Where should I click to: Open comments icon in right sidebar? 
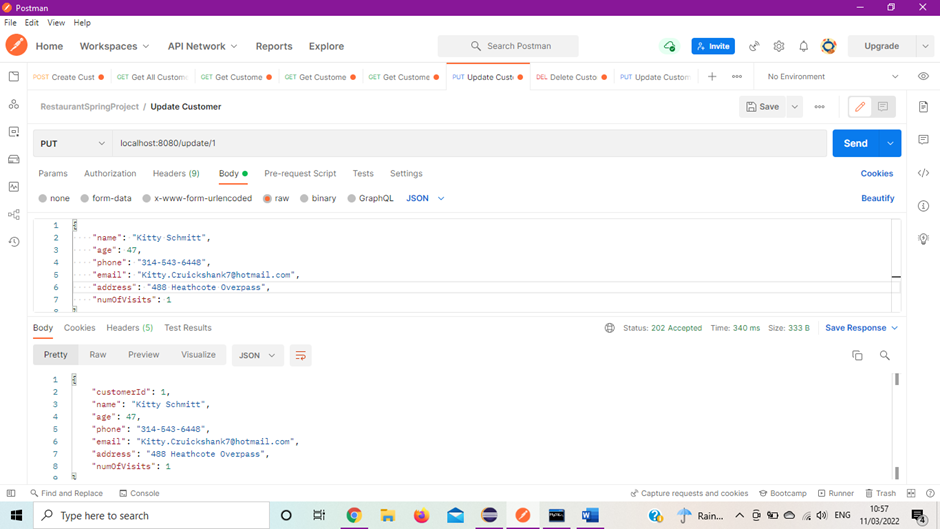coord(923,140)
